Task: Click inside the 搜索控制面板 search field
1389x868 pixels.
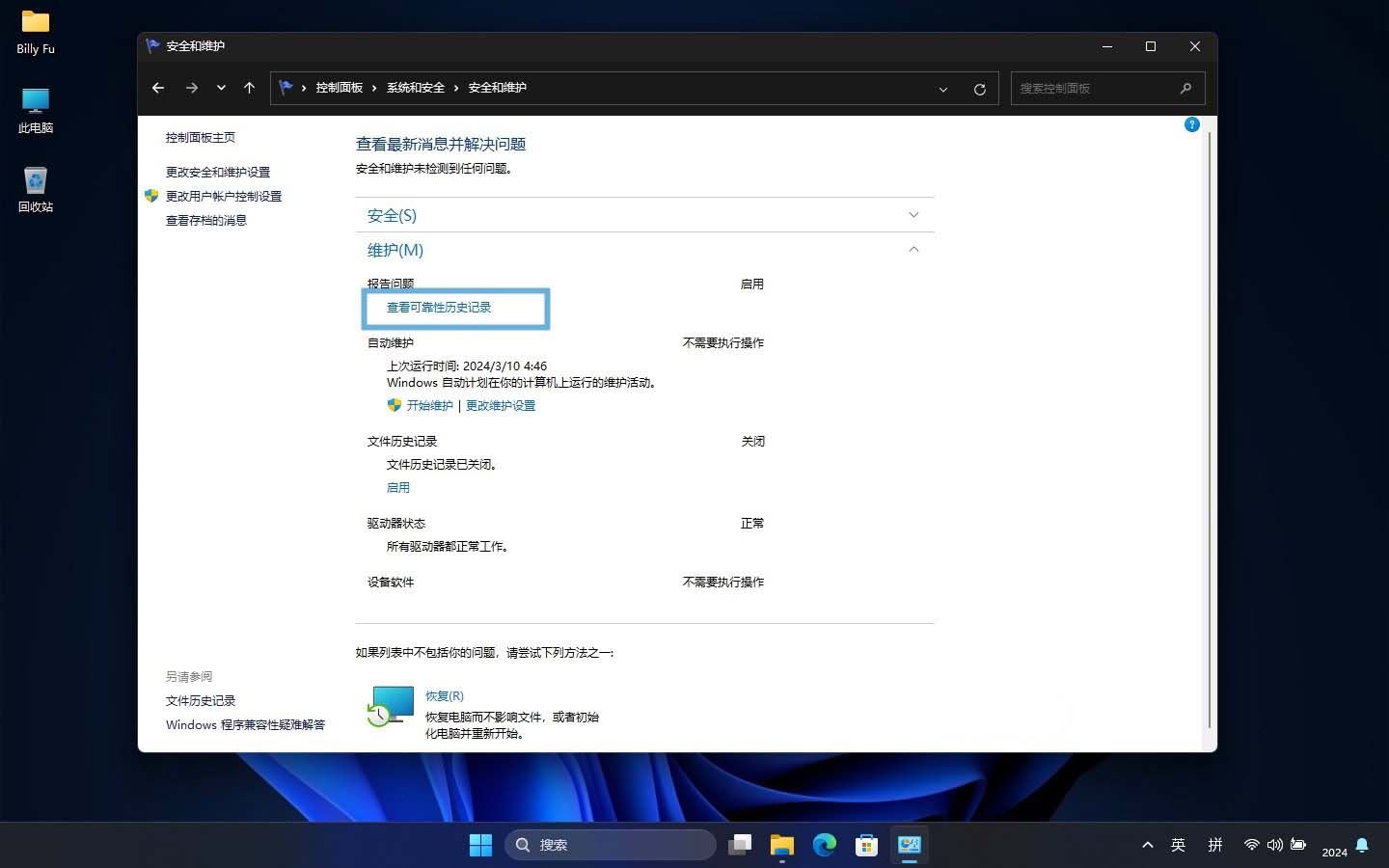Action: [x=1100, y=88]
